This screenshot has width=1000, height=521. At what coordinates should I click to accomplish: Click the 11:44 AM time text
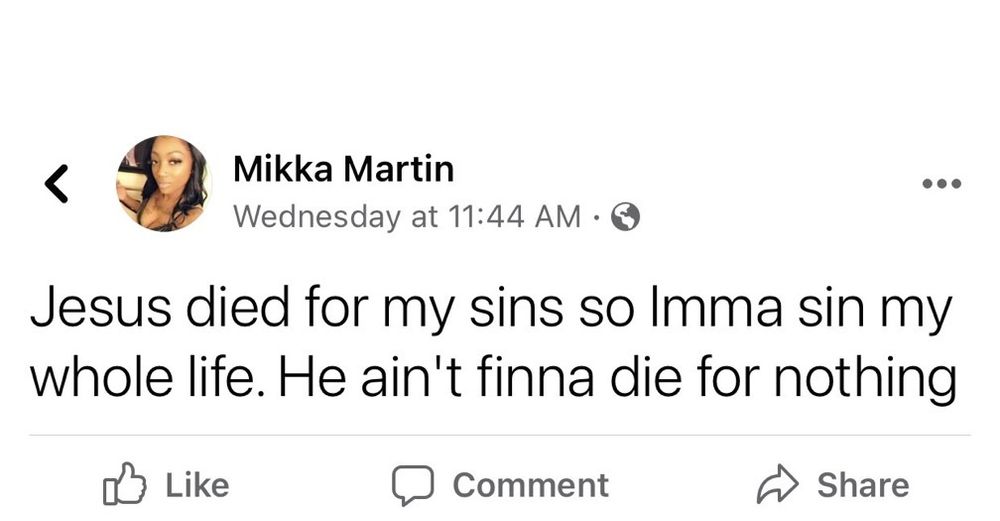pos(515,217)
